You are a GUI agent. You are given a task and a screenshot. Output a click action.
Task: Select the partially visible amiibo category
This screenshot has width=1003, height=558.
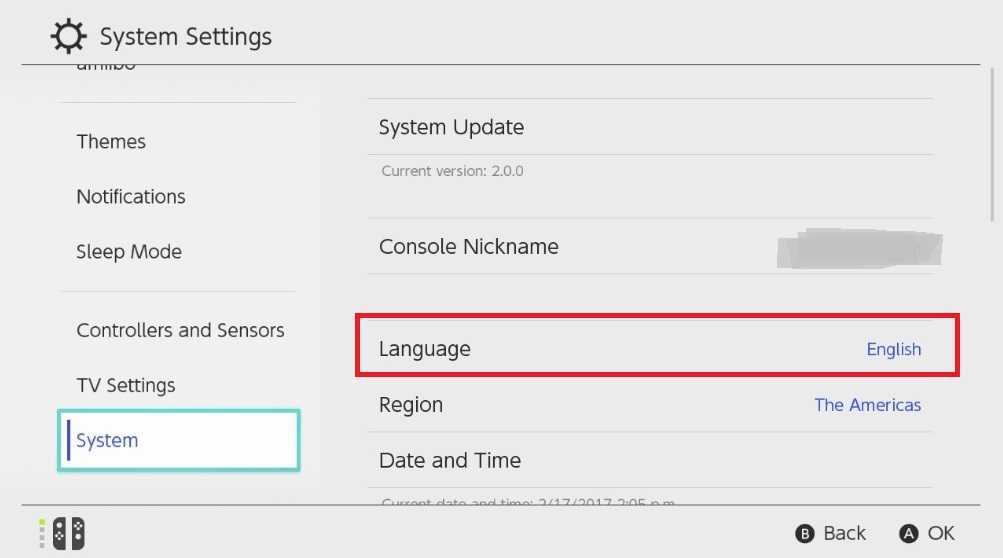tap(106, 68)
